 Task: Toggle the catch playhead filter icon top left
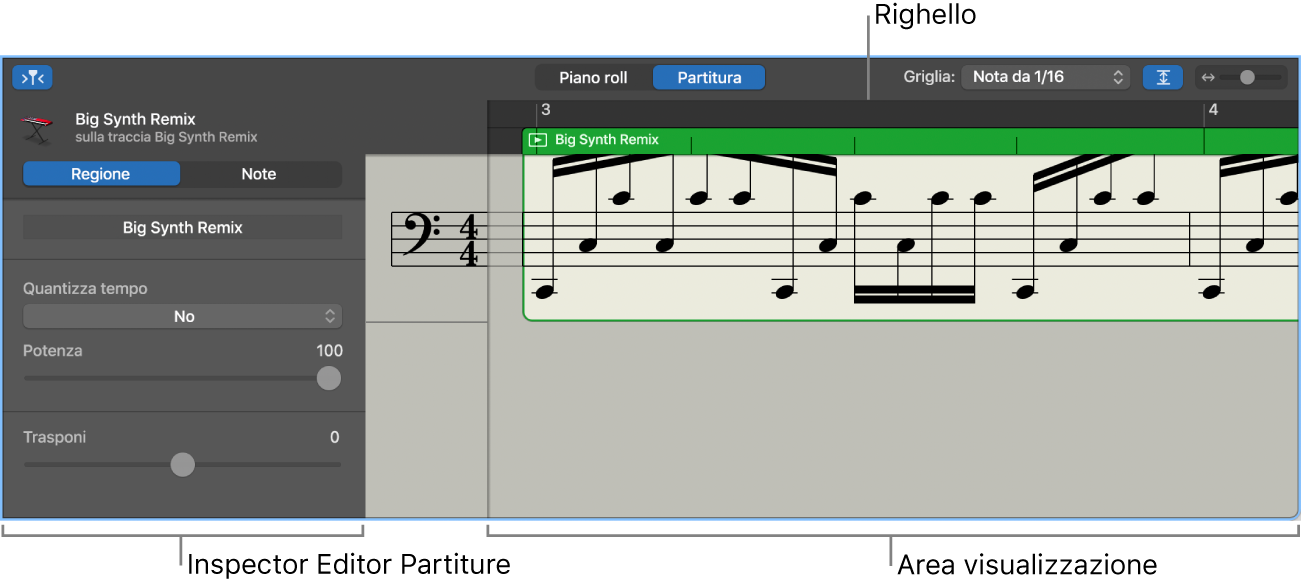[x=31, y=77]
